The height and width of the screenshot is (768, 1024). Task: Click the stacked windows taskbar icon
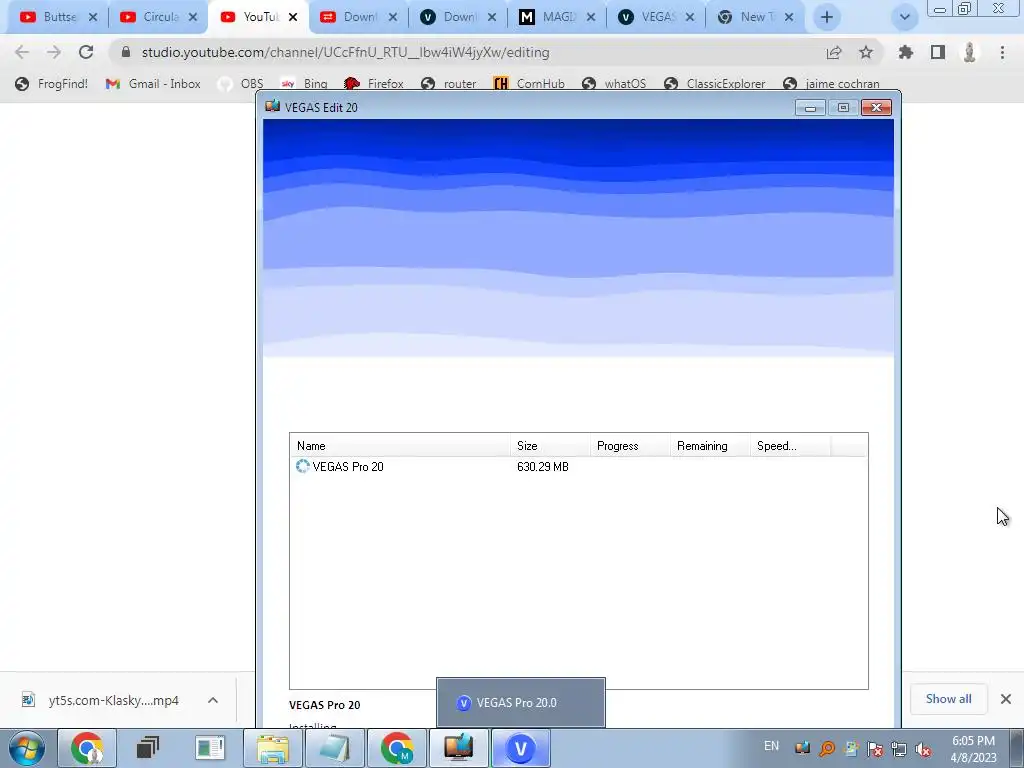point(148,748)
